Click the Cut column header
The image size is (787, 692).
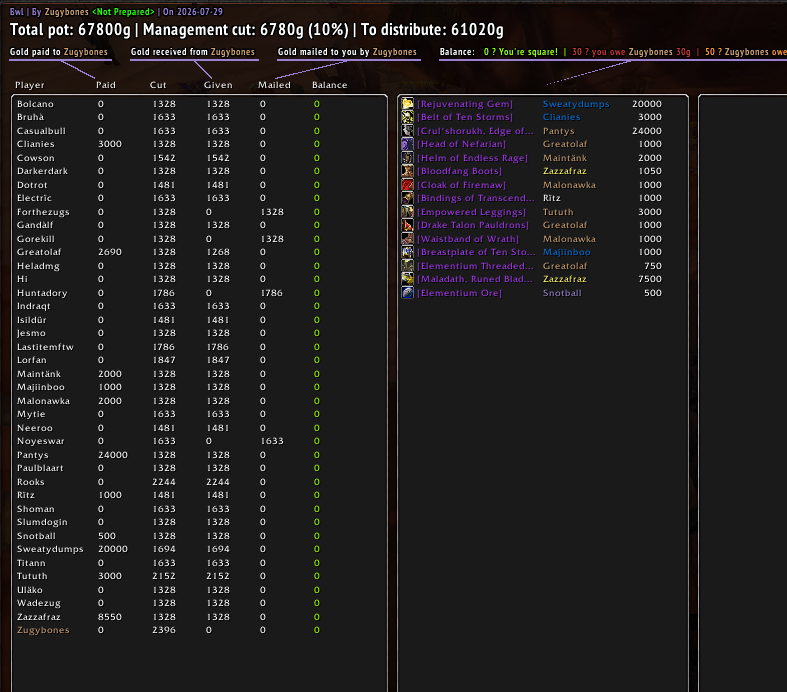pos(158,85)
